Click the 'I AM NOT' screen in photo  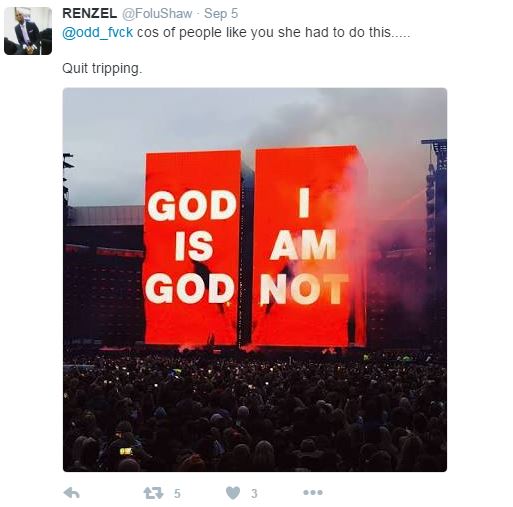307,247
